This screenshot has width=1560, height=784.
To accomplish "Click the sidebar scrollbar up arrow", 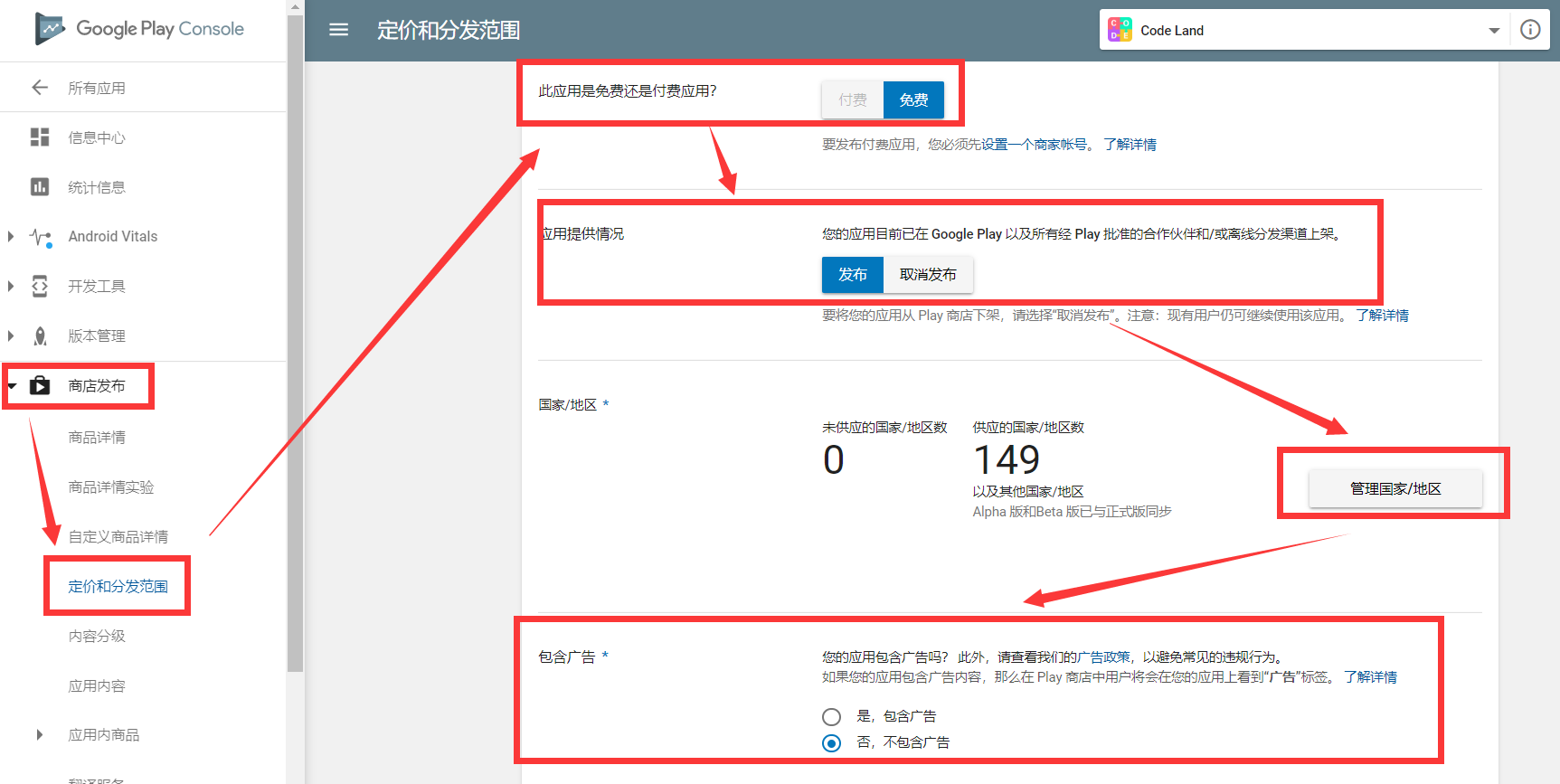I will click(295, 7).
